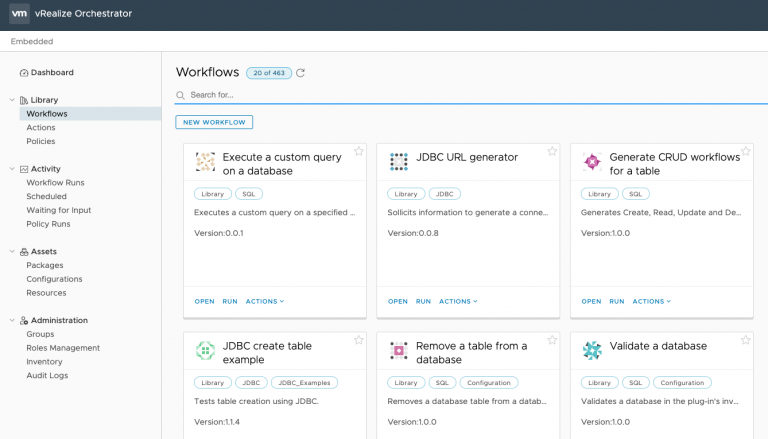
Task: Open Actions dropdown on Generate CRUD workflows card
Action: (651, 301)
